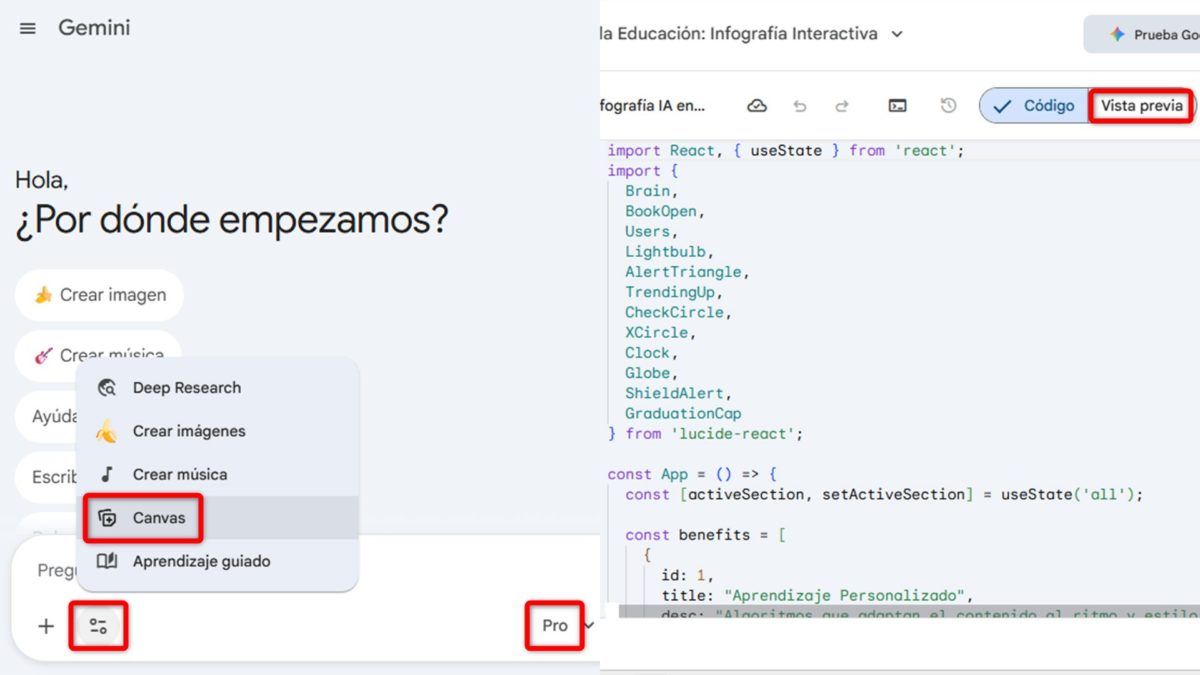The width and height of the screenshot is (1200, 675).
Task: Expand the Infografía Interactiva title chevron
Action: pyautogui.click(x=897, y=34)
